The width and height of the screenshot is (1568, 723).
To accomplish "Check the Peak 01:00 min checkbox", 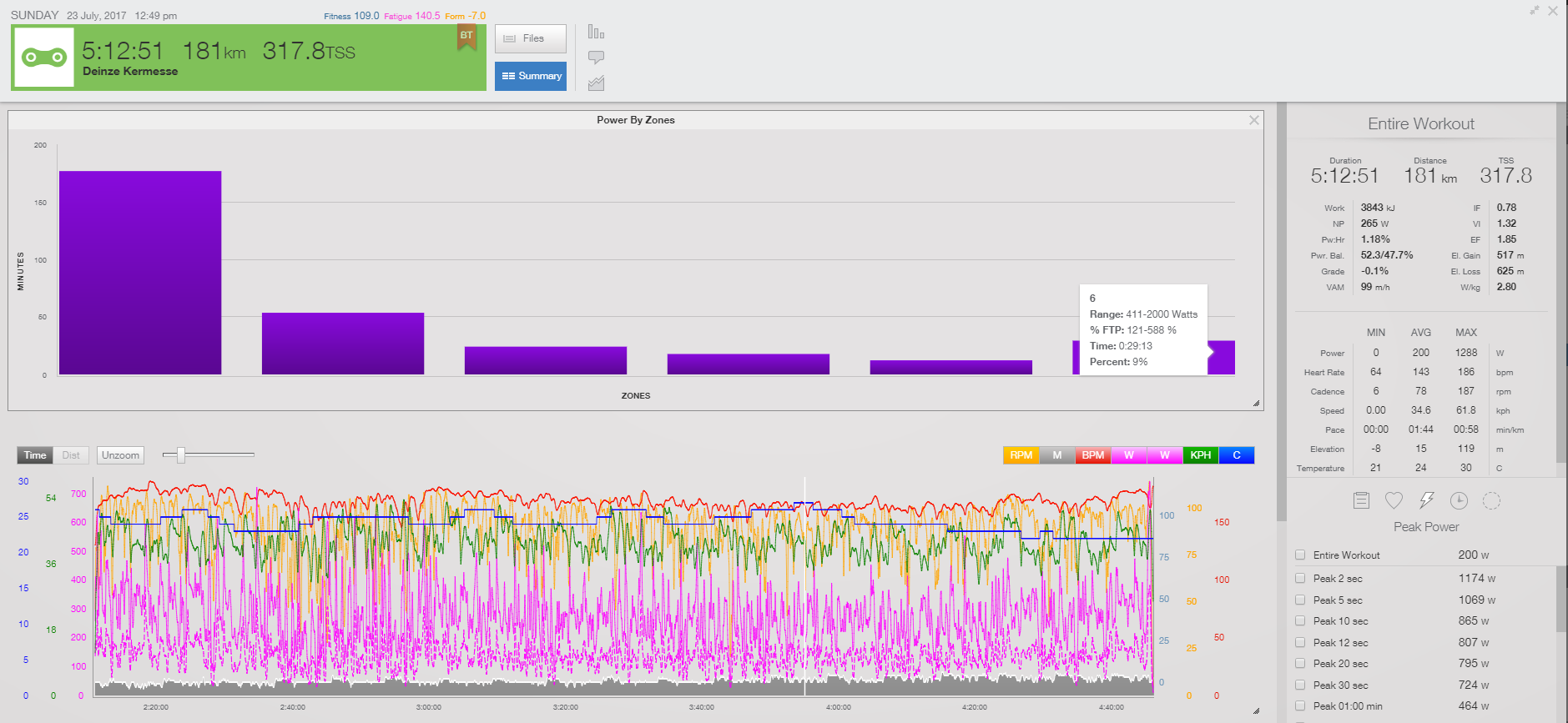I will (x=1300, y=705).
